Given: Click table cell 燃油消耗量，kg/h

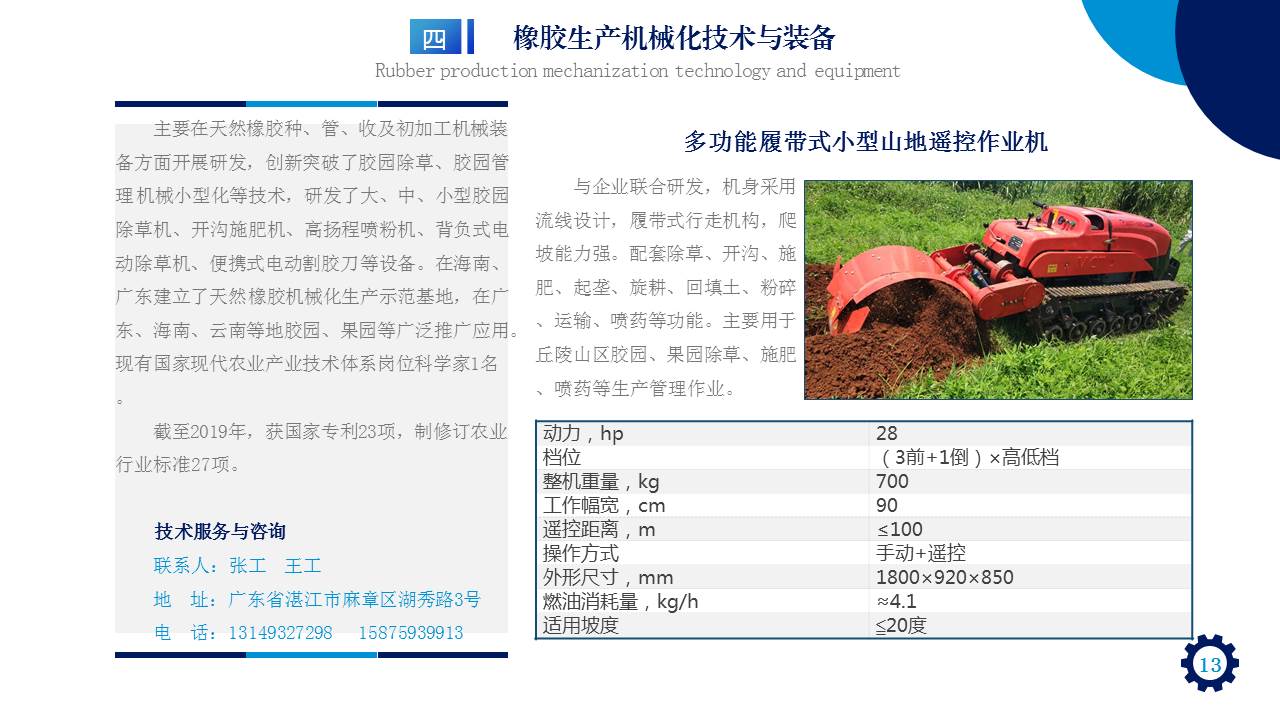Looking at the screenshot, I should 704,601.
